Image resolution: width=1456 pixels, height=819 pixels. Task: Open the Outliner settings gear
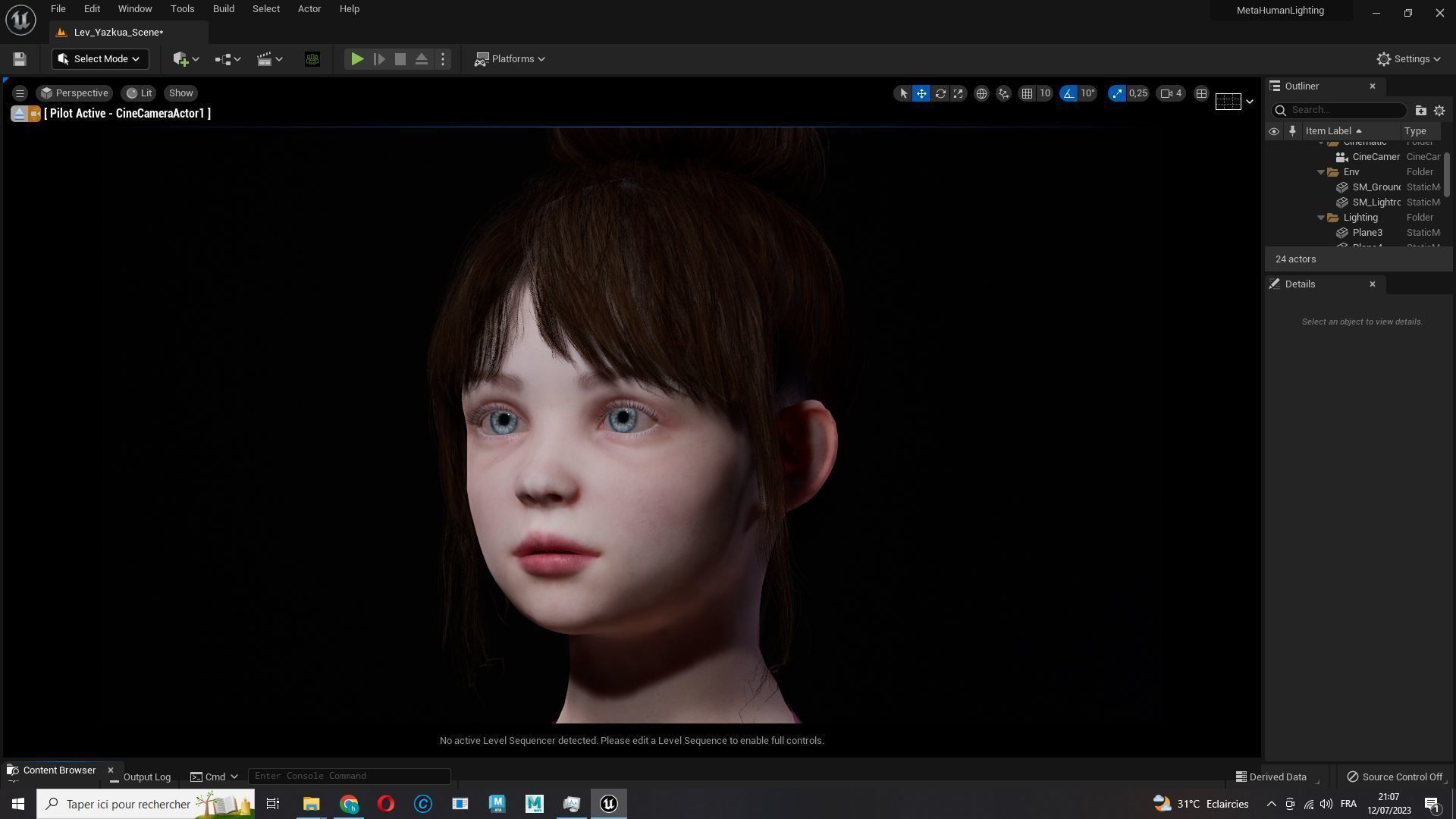pos(1439,111)
